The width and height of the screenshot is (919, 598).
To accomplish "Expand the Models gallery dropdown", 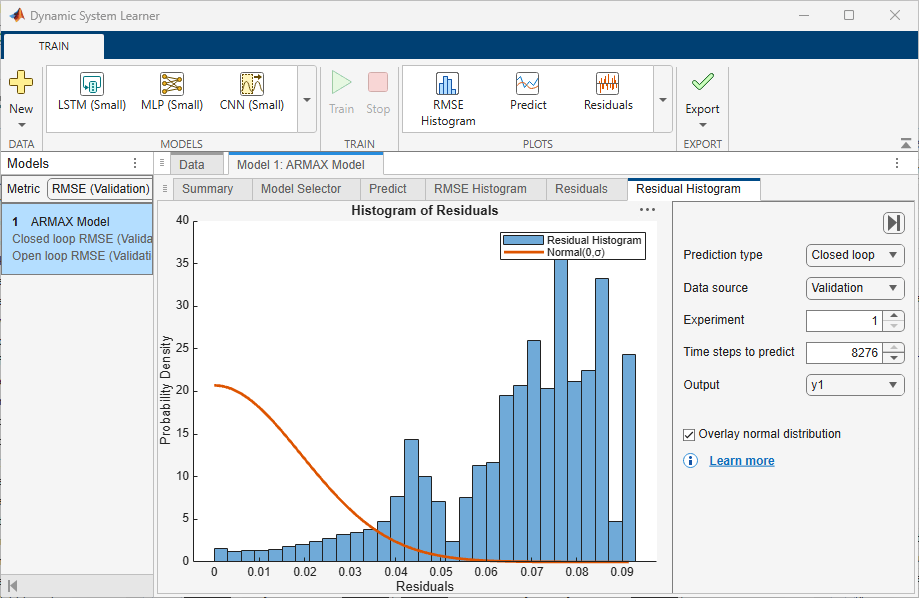I will (x=307, y=100).
